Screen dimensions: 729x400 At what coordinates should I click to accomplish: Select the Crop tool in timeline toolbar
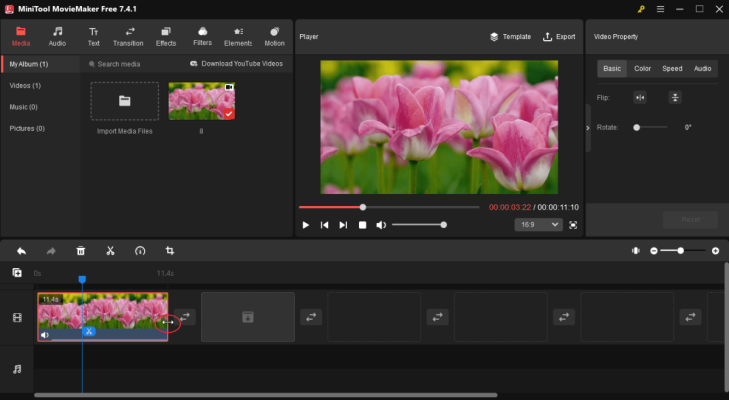tap(170, 251)
